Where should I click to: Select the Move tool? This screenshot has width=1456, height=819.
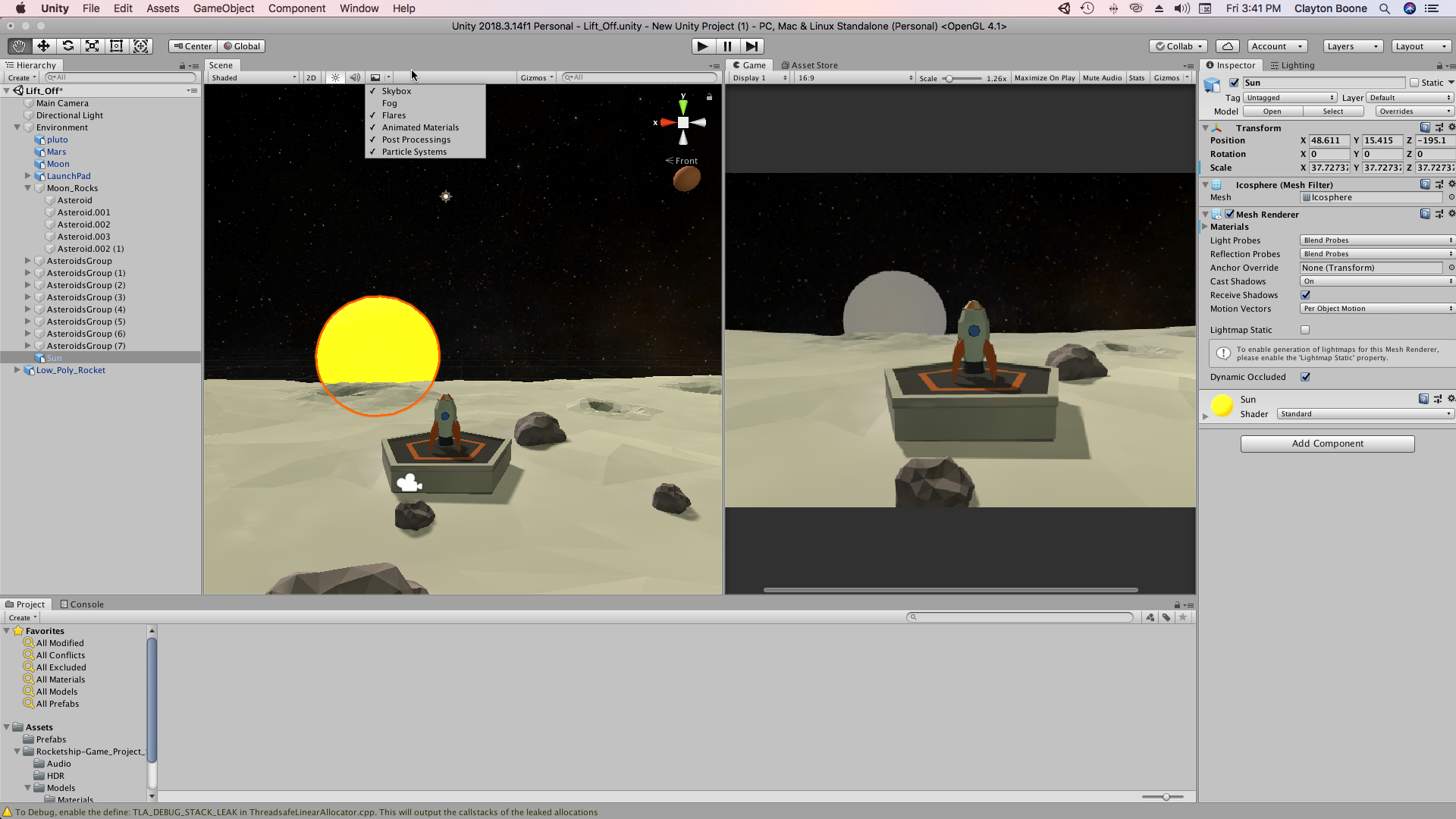pyautogui.click(x=43, y=46)
